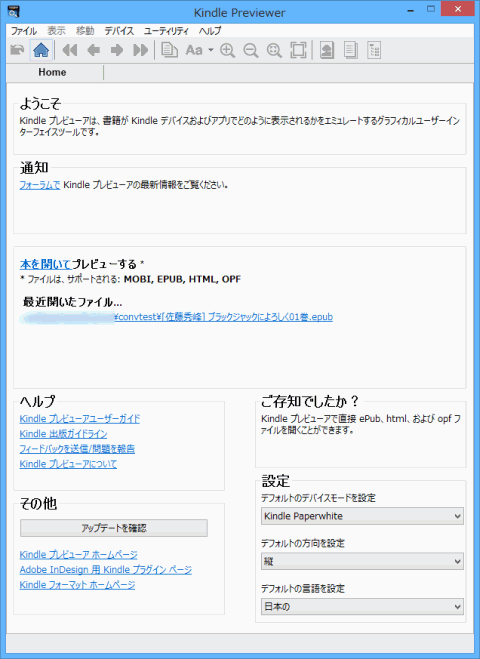480x659 pixels.
Task: Open Kindle フォーマット ホームページ link
Action: click(77, 585)
